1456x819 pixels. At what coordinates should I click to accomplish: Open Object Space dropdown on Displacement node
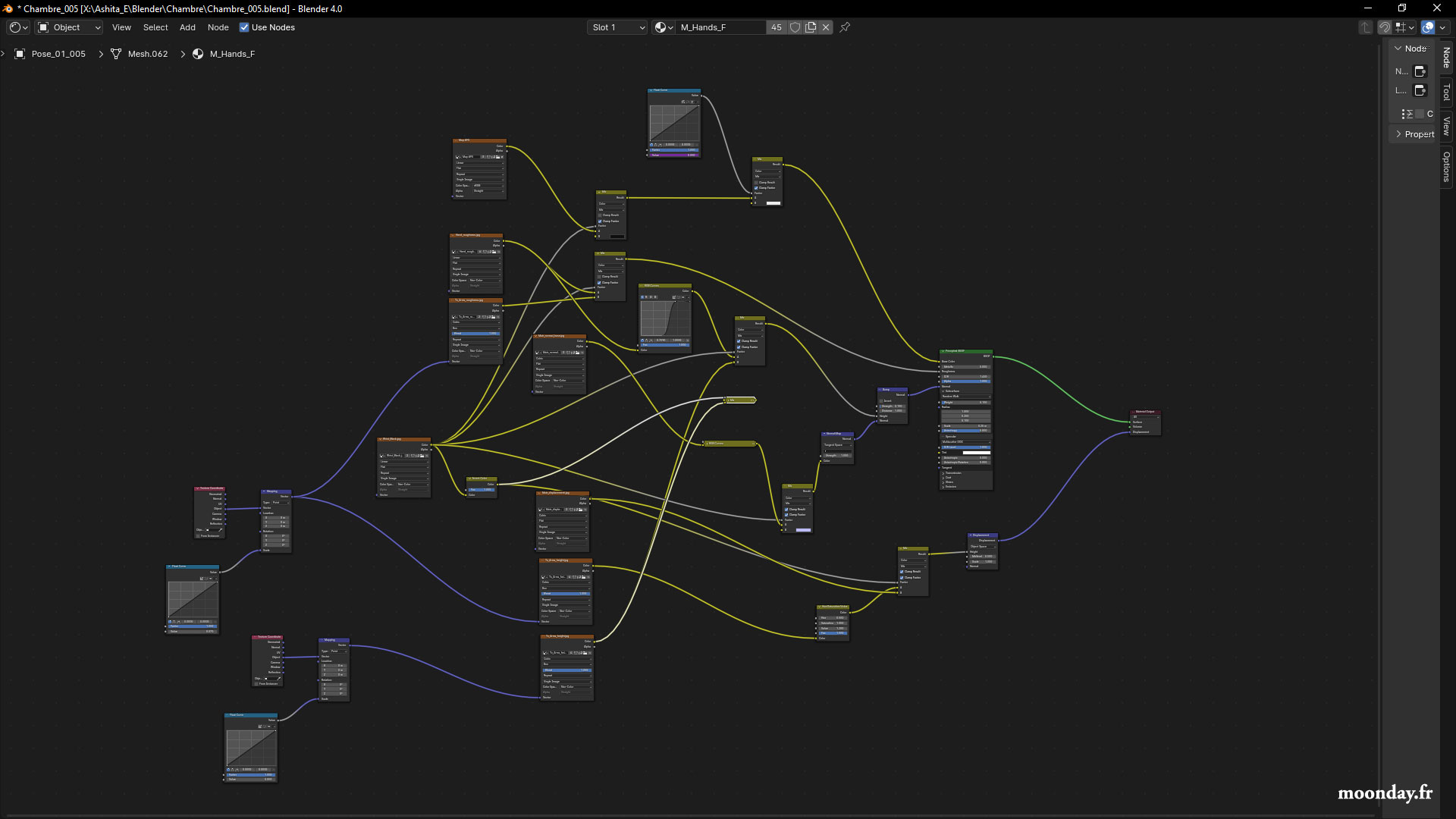[983, 546]
